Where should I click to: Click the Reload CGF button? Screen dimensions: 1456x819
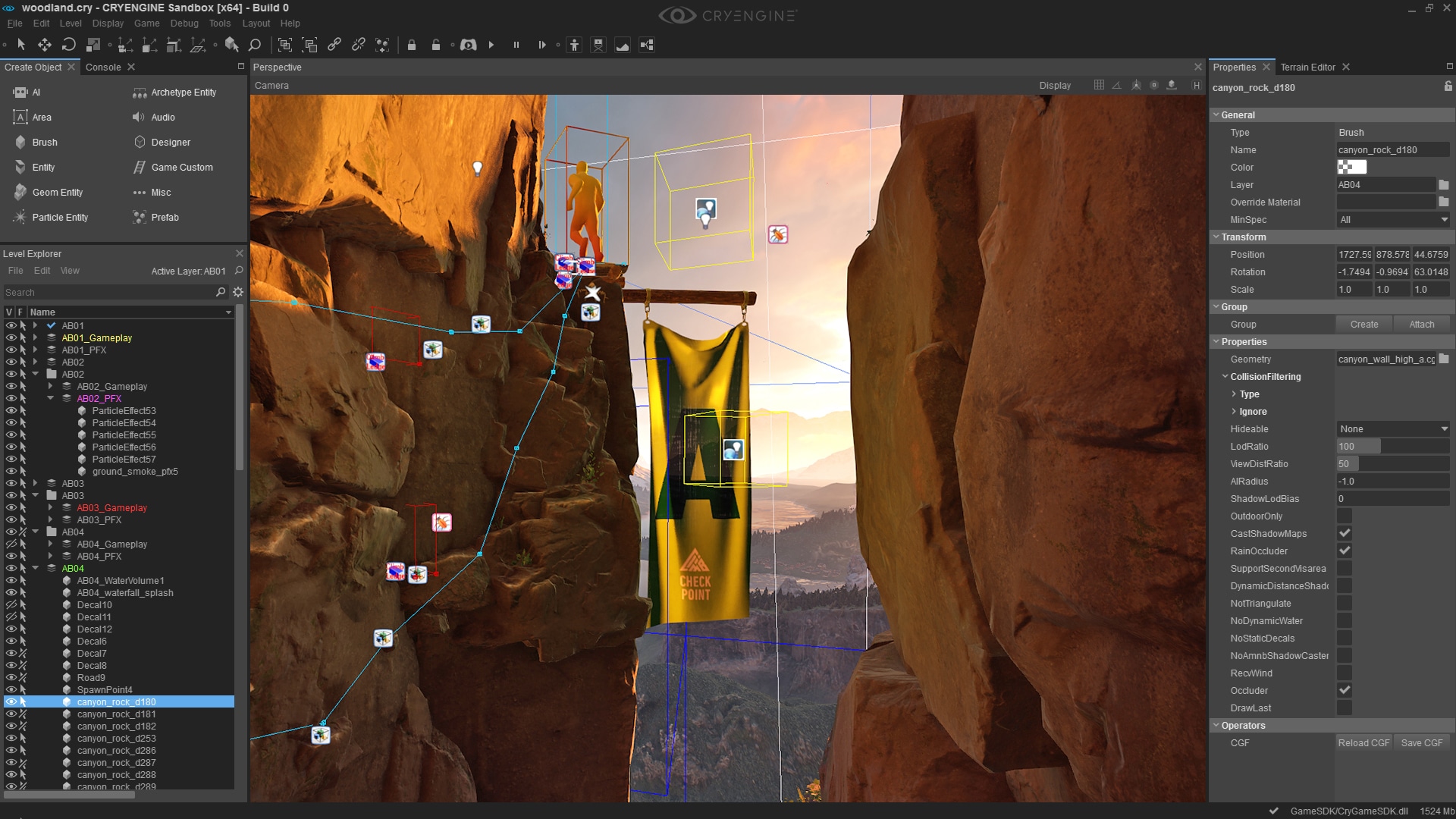1363,743
